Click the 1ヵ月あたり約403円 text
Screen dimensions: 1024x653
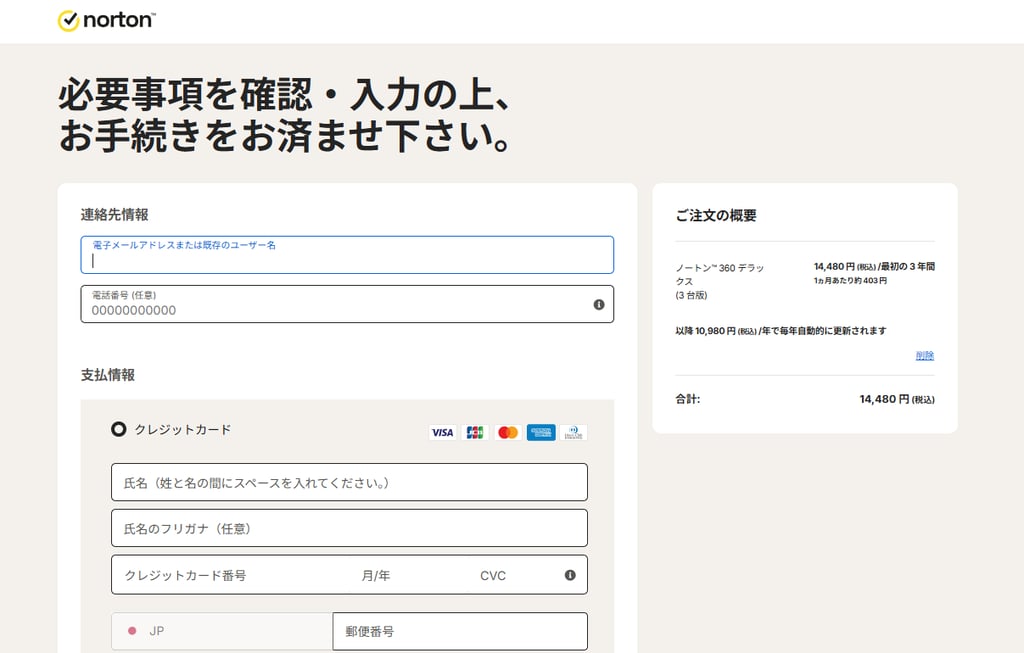pos(850,281)
